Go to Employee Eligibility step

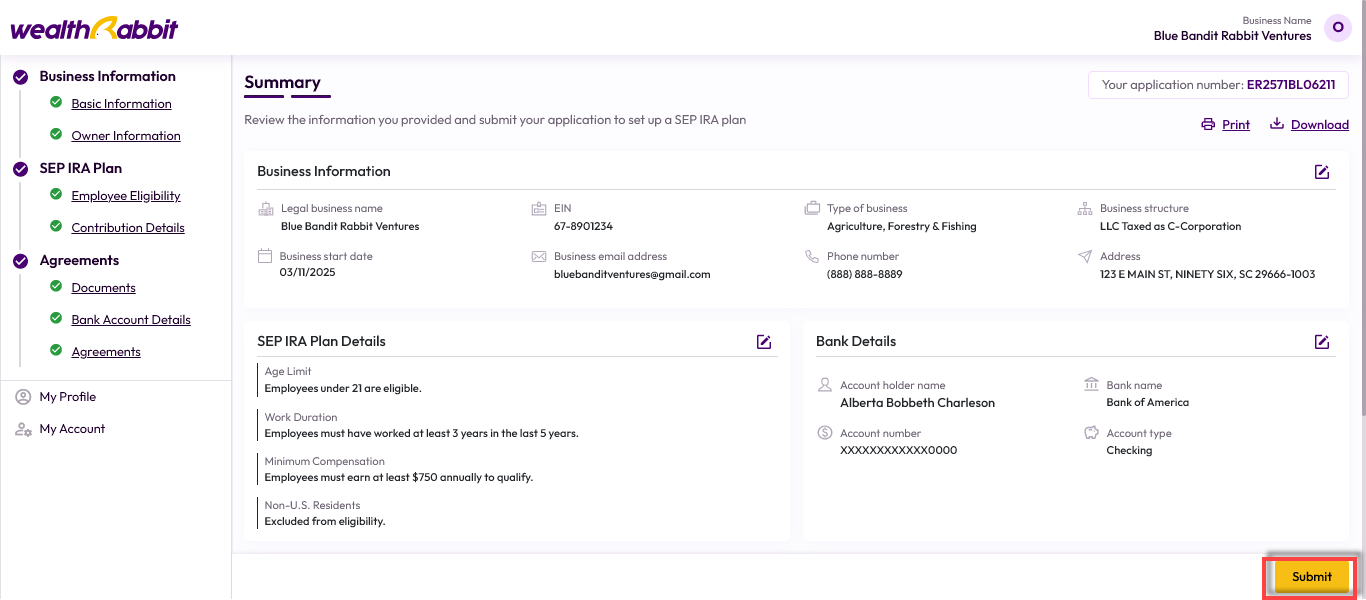[126, 196]
